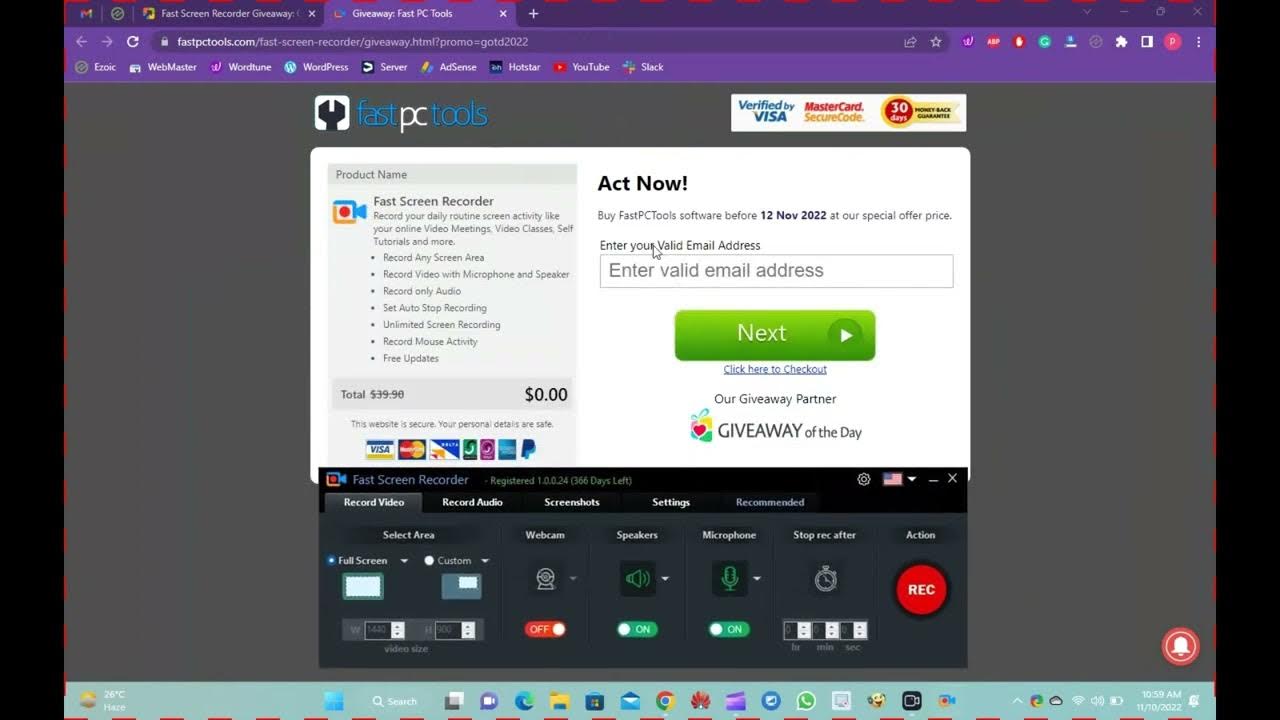Select the Full Screen area thumbnail icon
This screenshot has height=720, width=1280.
[363, 586]
